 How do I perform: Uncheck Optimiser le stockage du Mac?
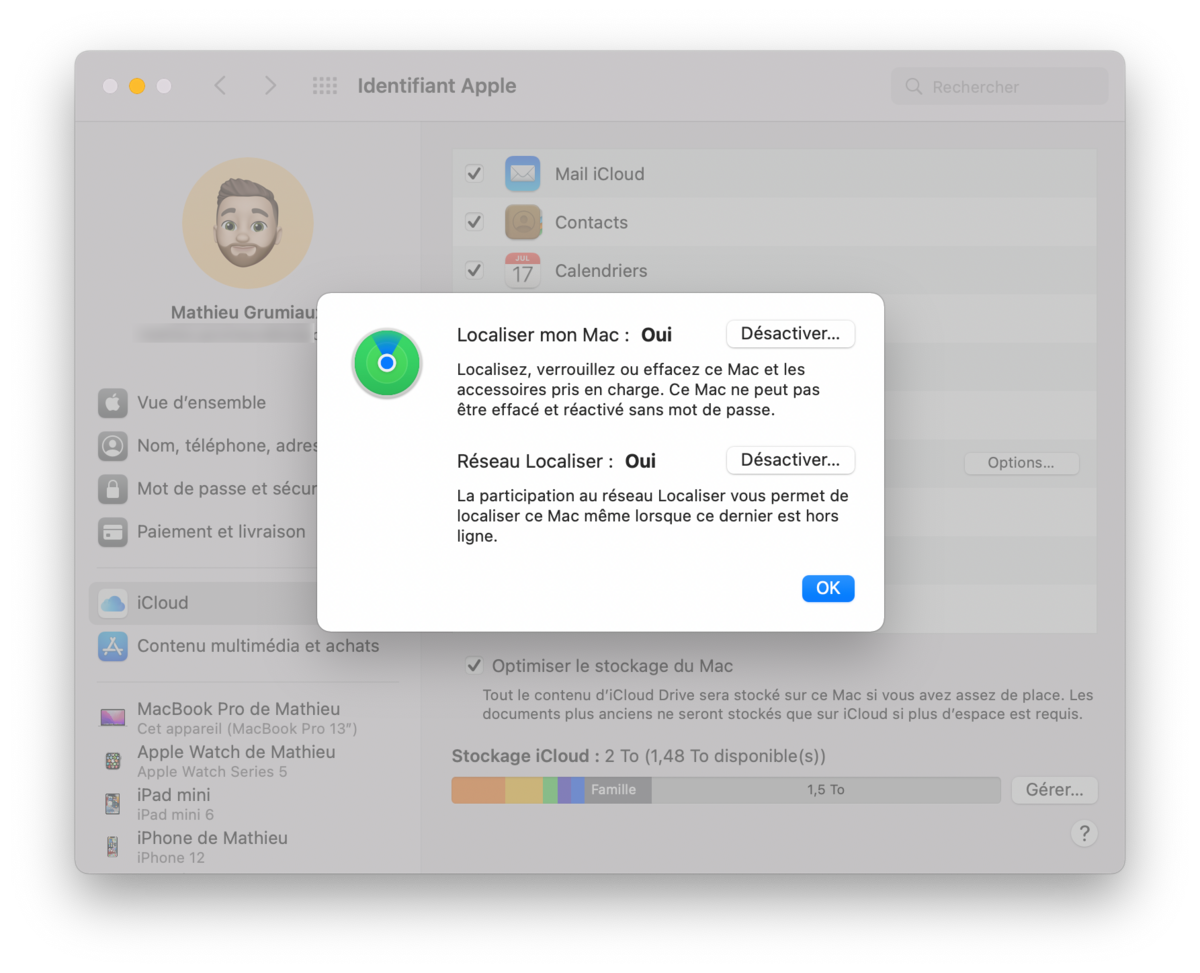click(x=474, y=666)
